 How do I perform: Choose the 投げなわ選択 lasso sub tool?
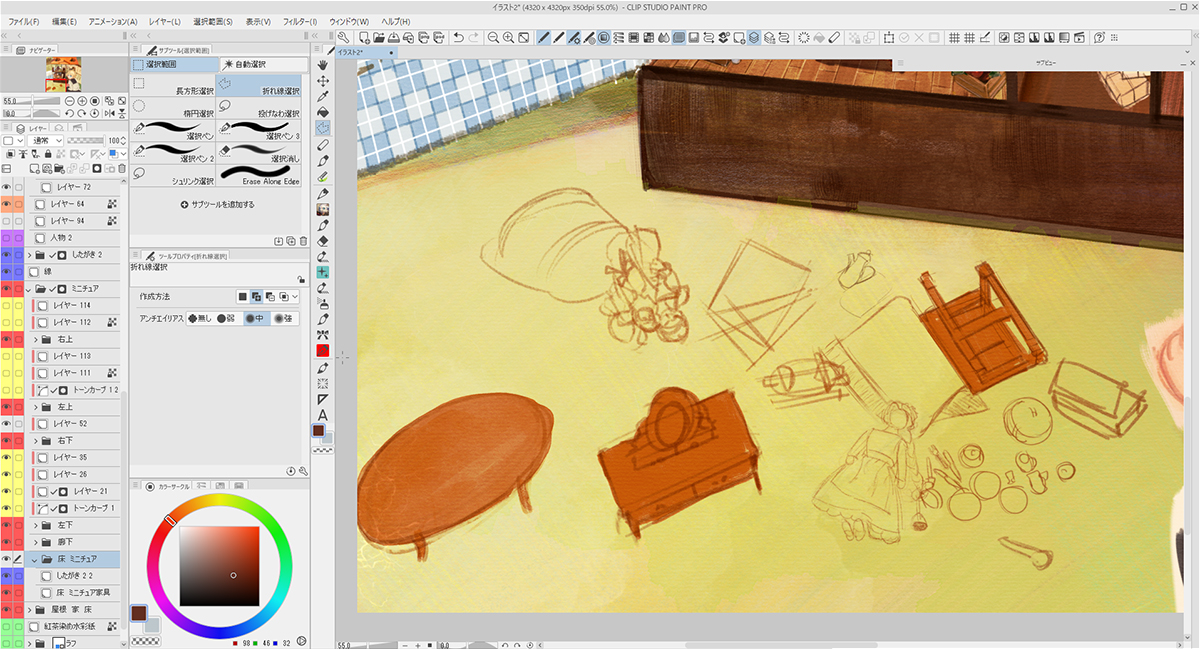click(x=259, y=108)
